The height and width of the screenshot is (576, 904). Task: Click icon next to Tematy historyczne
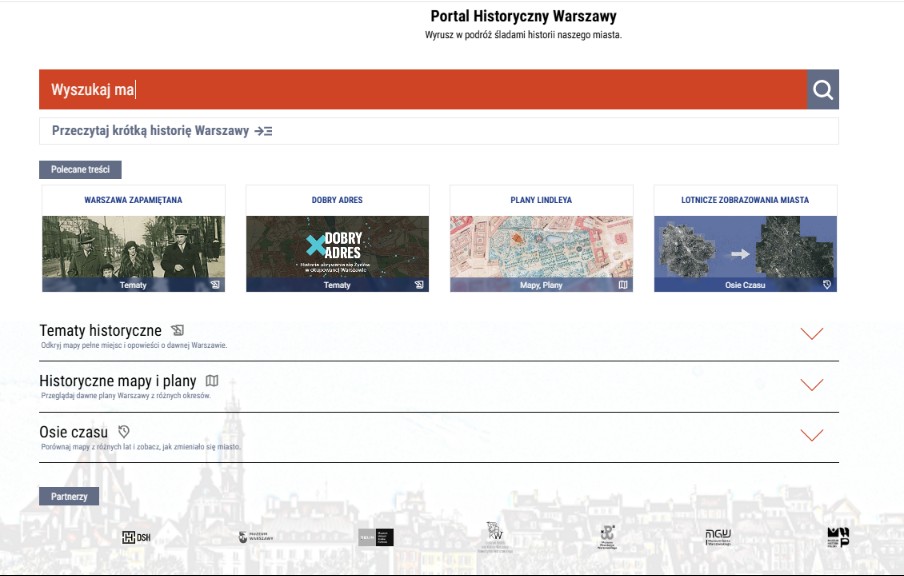pos(178,330)
